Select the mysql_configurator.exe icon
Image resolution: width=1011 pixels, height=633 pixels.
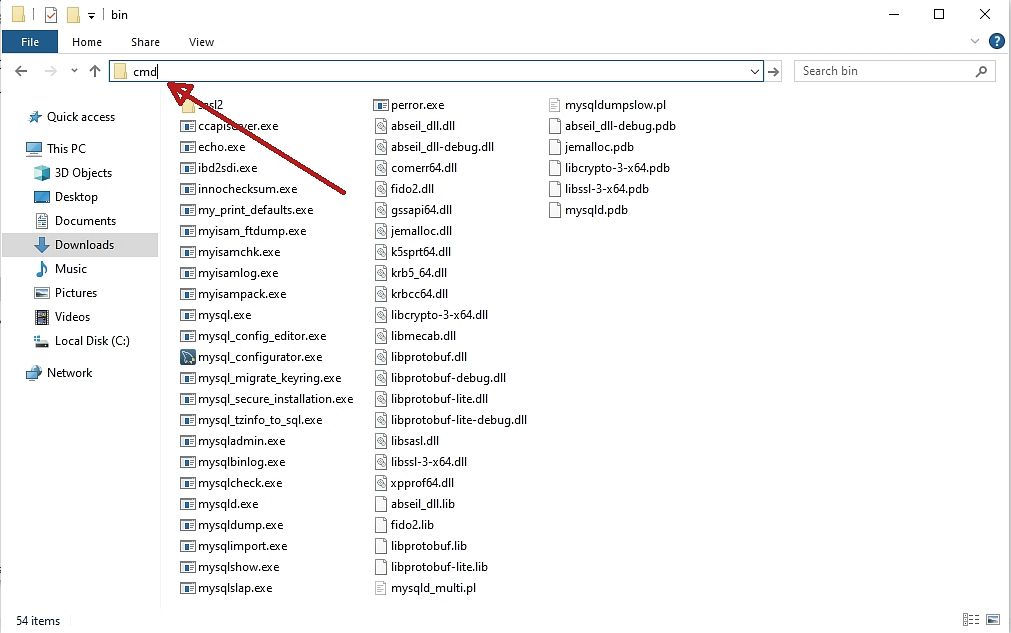tap(188, 357)
